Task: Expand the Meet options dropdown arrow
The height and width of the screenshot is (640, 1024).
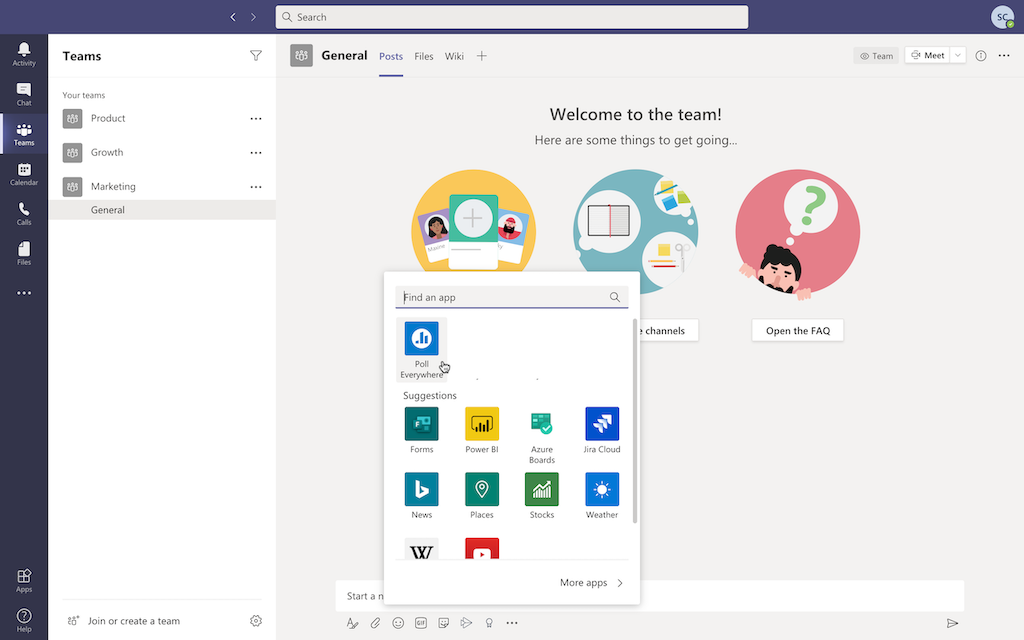Action: coord(958,56)
